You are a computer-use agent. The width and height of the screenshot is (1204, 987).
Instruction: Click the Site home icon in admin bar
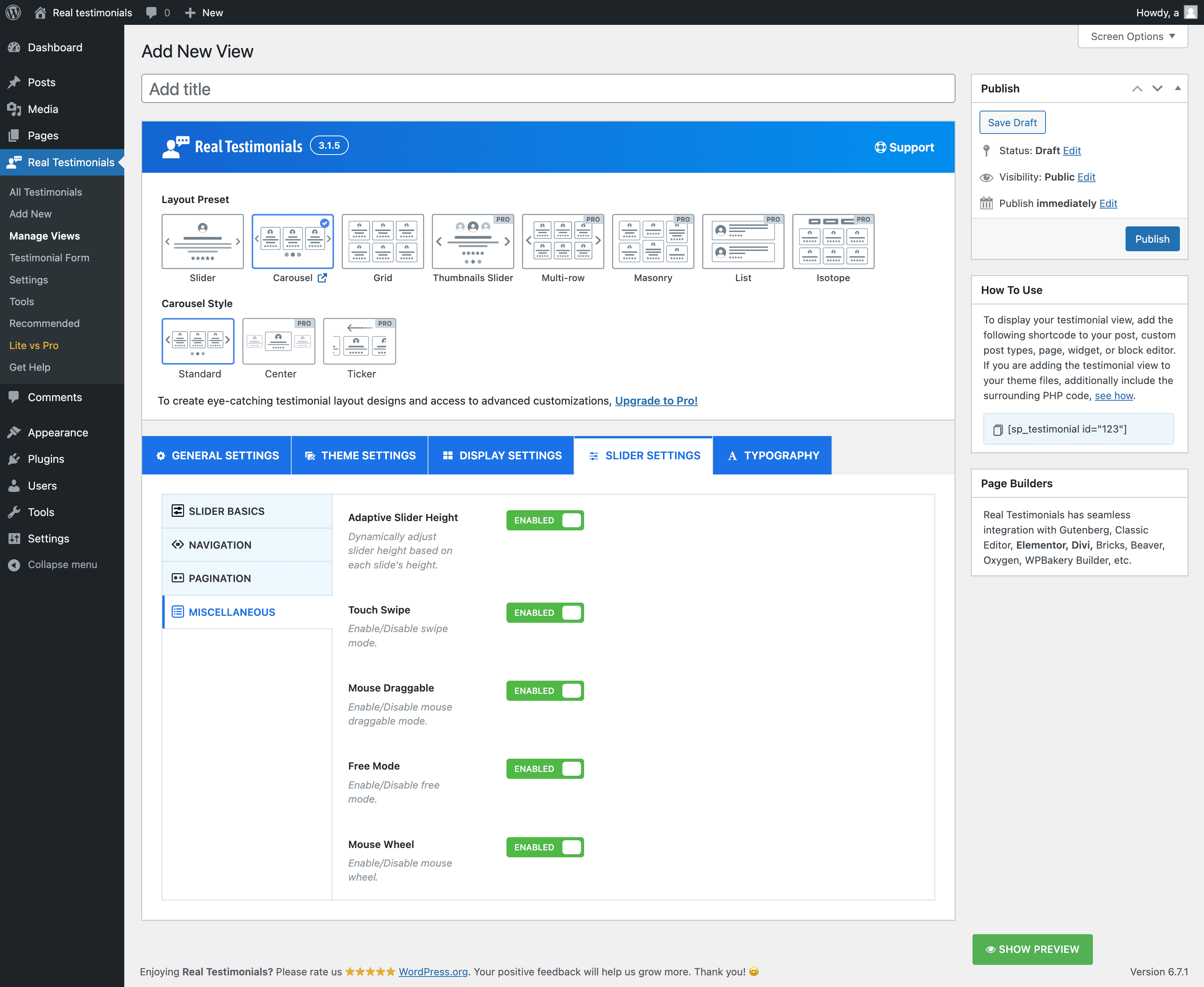point(40,12)
